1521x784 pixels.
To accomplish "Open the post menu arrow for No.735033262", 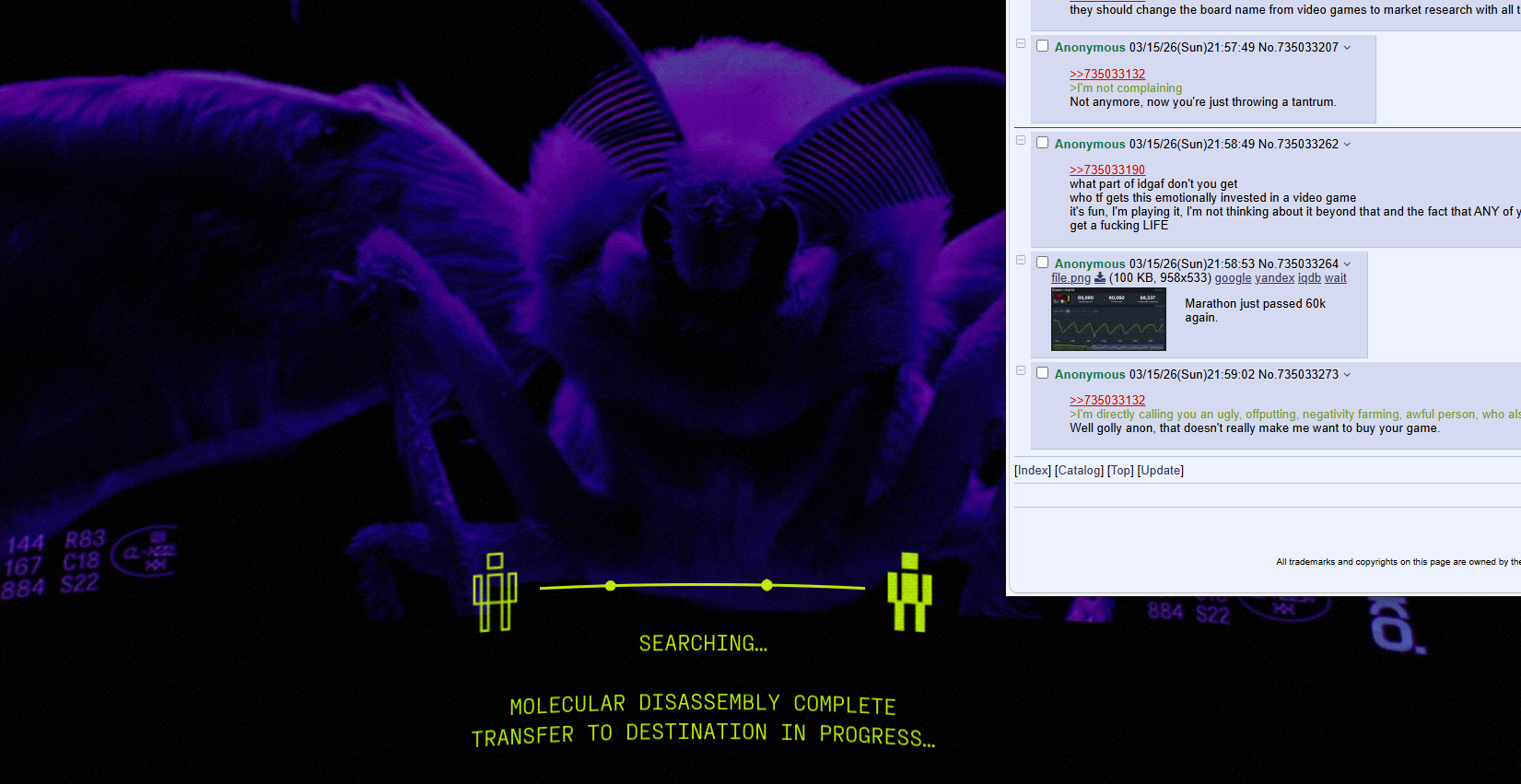I will [1347, 145].
